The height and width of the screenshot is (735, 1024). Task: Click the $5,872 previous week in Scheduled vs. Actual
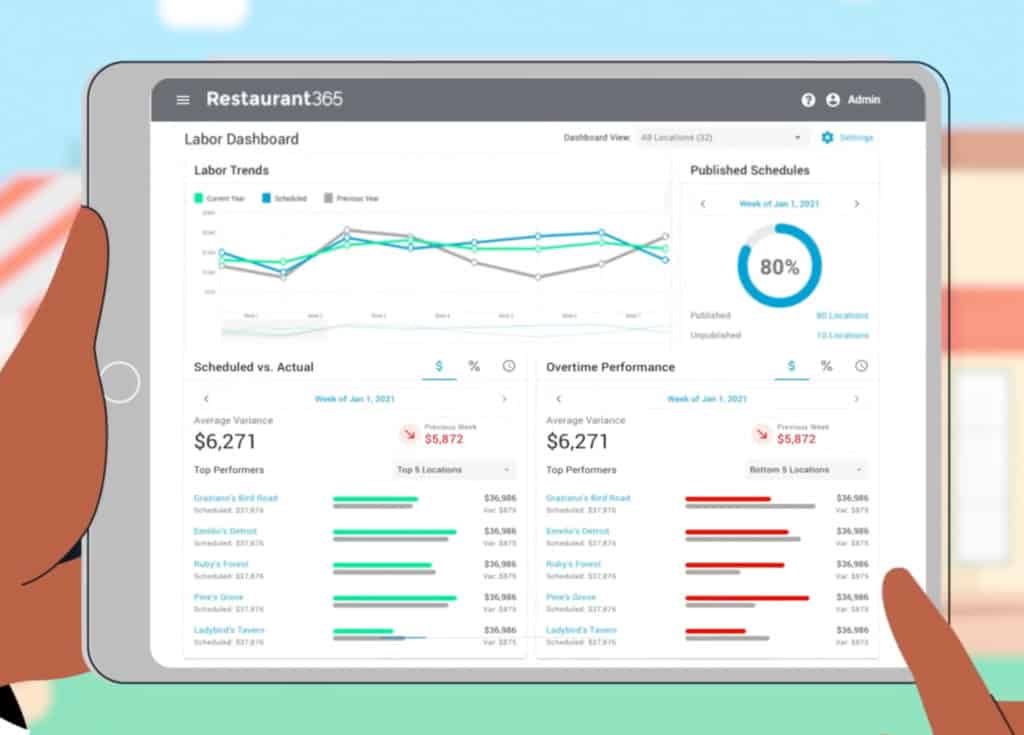point(444,439)
